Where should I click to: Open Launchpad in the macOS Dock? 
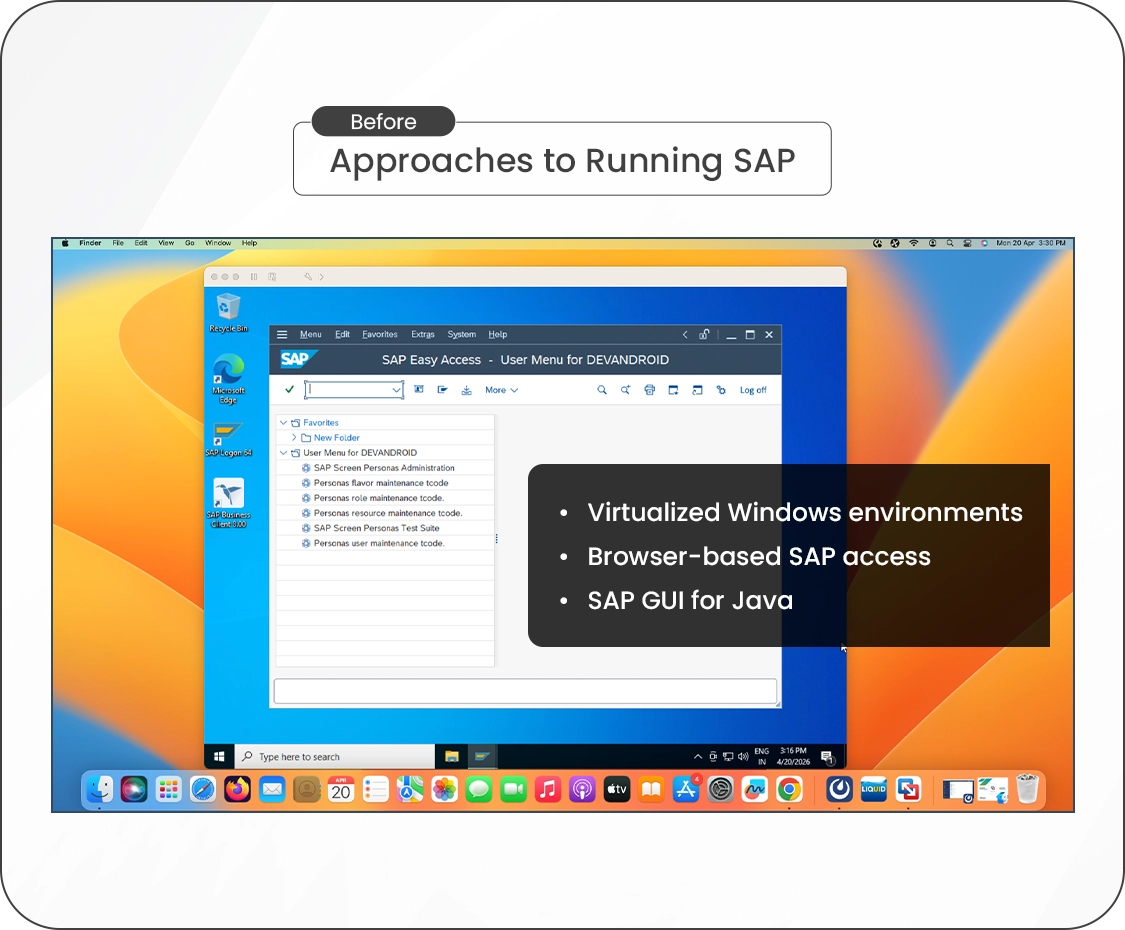[169, 790]
